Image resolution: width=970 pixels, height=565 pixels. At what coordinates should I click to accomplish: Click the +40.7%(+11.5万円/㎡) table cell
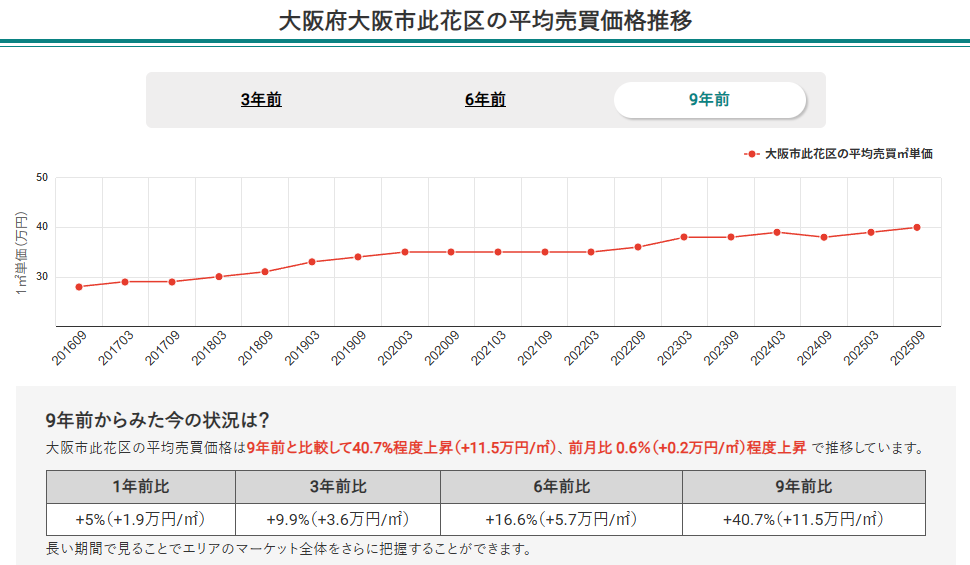(803, 520)
